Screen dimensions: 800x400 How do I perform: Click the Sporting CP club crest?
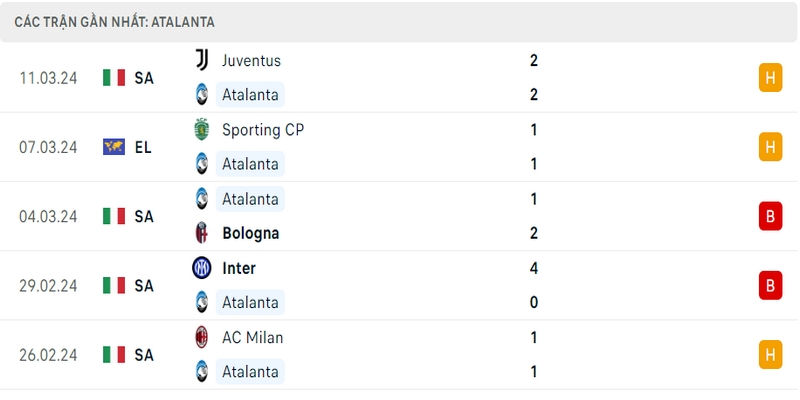pos(202,130)
